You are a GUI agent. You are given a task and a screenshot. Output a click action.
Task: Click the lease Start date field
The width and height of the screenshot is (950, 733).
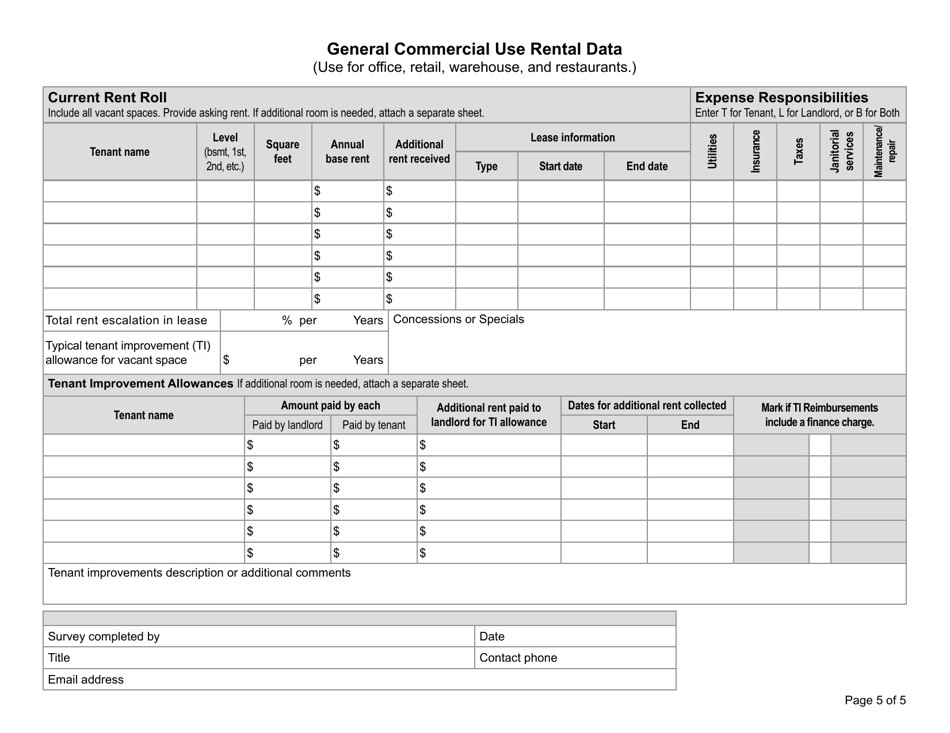pyautogui.click(x=562, y=189)
